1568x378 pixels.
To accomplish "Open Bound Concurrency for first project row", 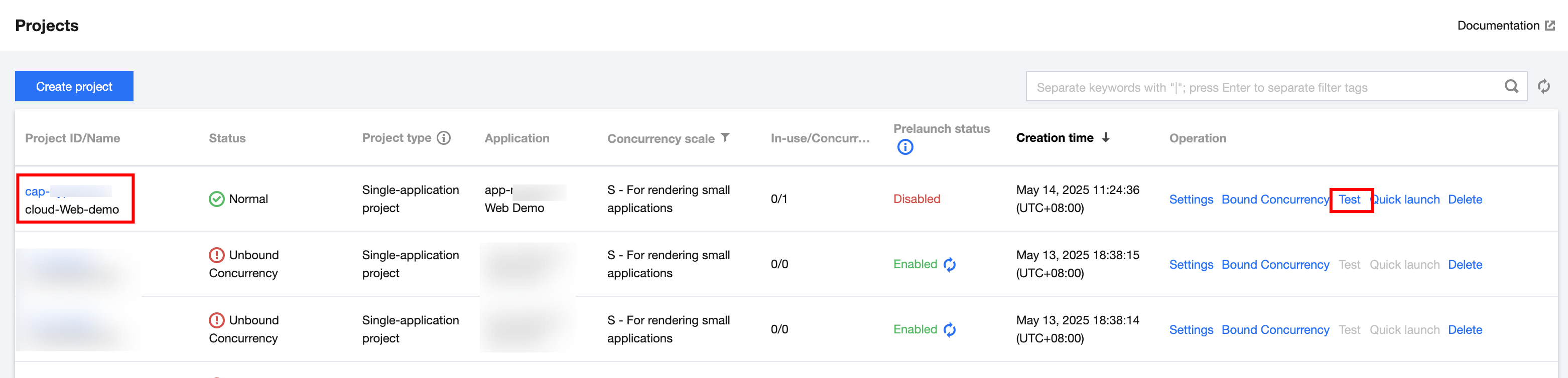I will pos(1274,200).
